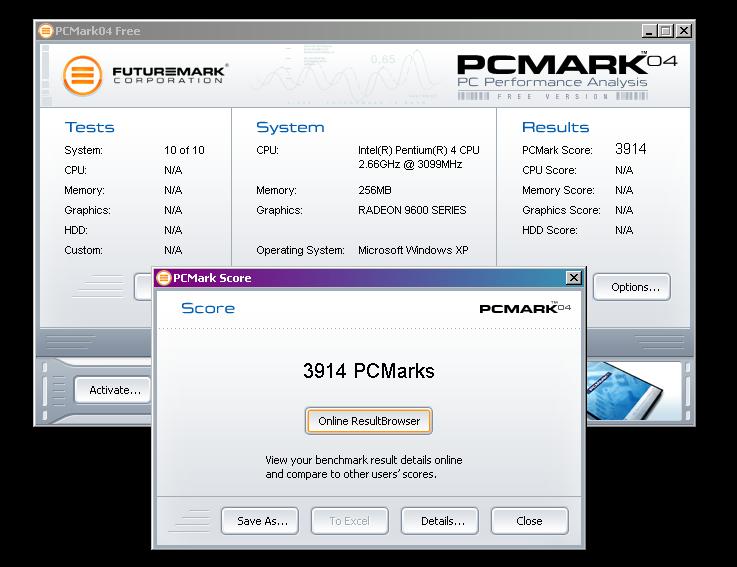Click the System section heading
Image resolution: width=737 pixels, height=567 pixels.
point(290,127)
